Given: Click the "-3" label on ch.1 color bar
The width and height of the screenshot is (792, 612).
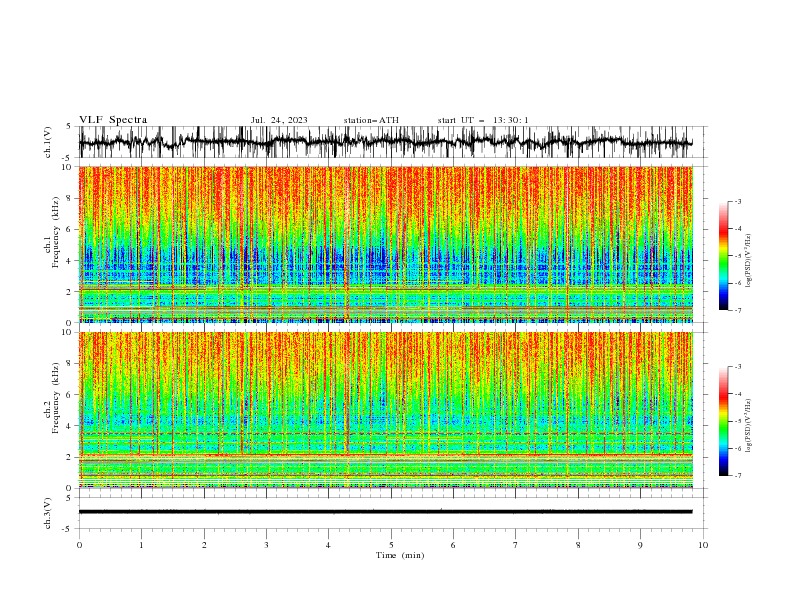Looking at the screenshot, I should coord(737,201).
